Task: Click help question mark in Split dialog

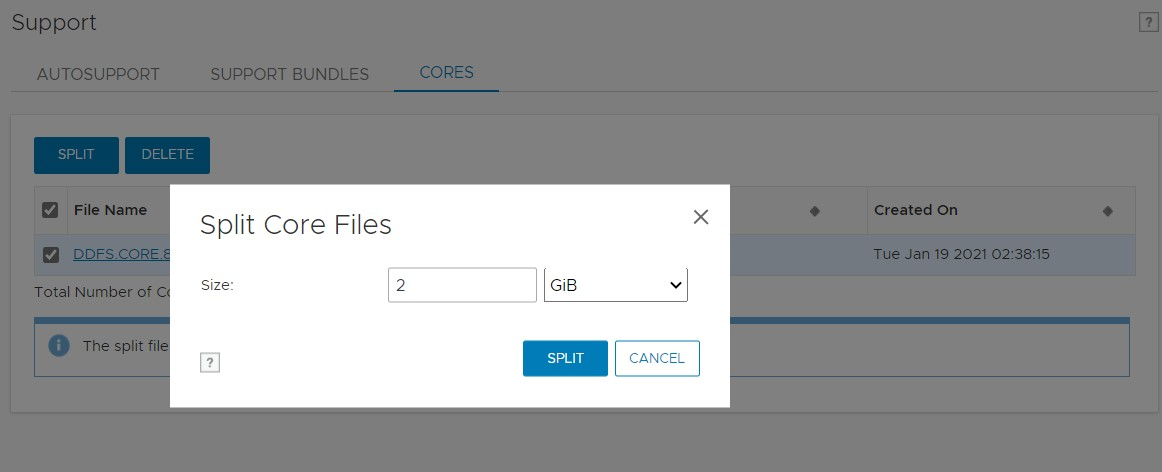Action: tap(210, 363)
